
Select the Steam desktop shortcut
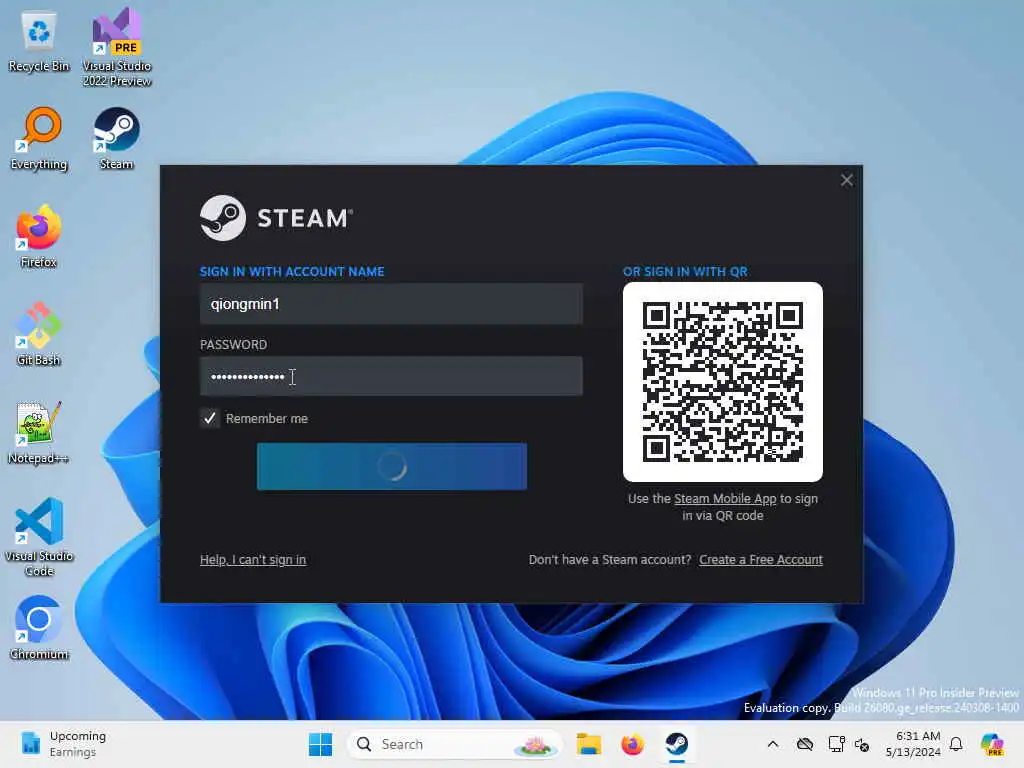116,138
